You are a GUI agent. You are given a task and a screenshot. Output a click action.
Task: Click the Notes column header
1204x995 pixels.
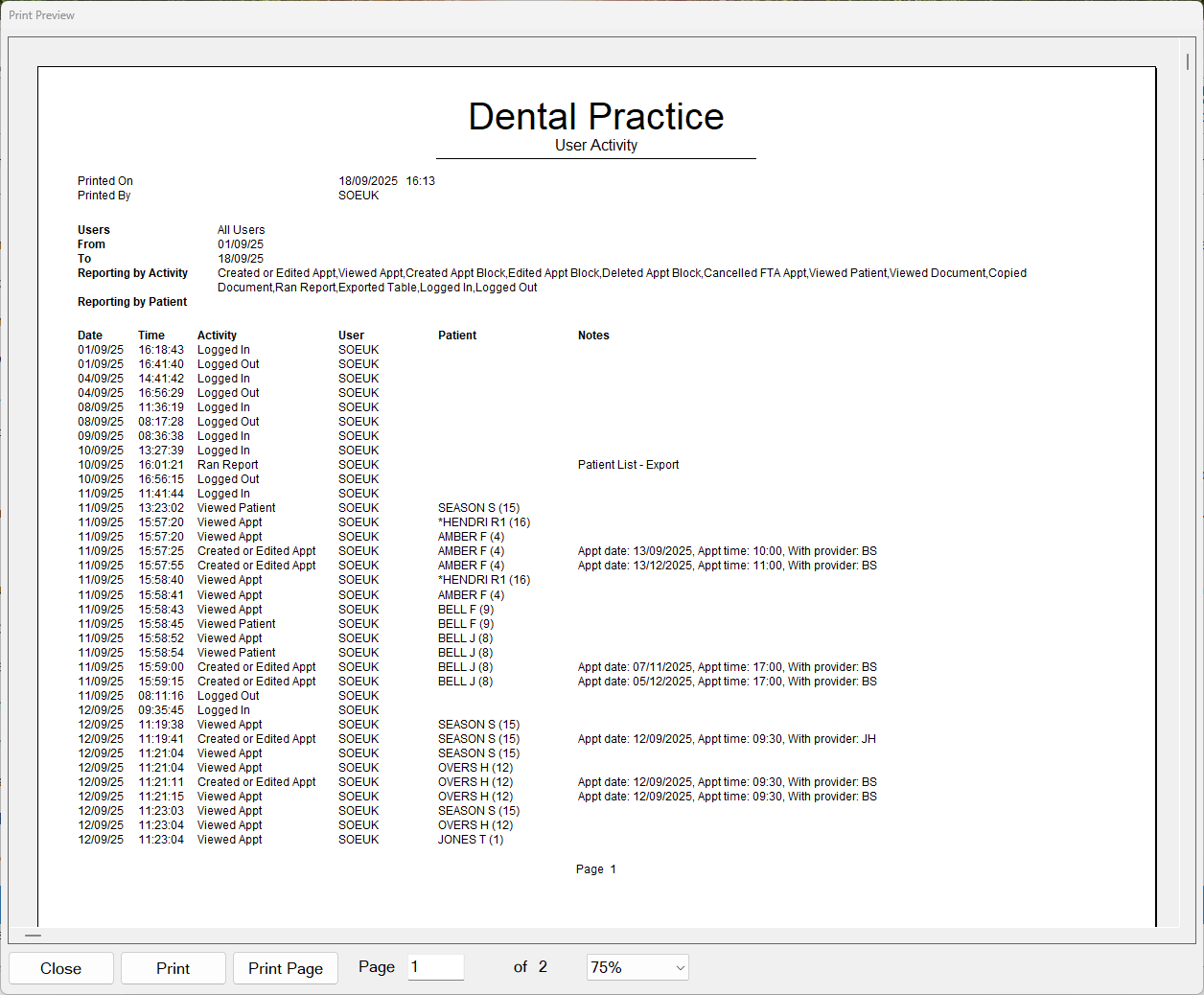pyautogui.click(x=593, y=336)
